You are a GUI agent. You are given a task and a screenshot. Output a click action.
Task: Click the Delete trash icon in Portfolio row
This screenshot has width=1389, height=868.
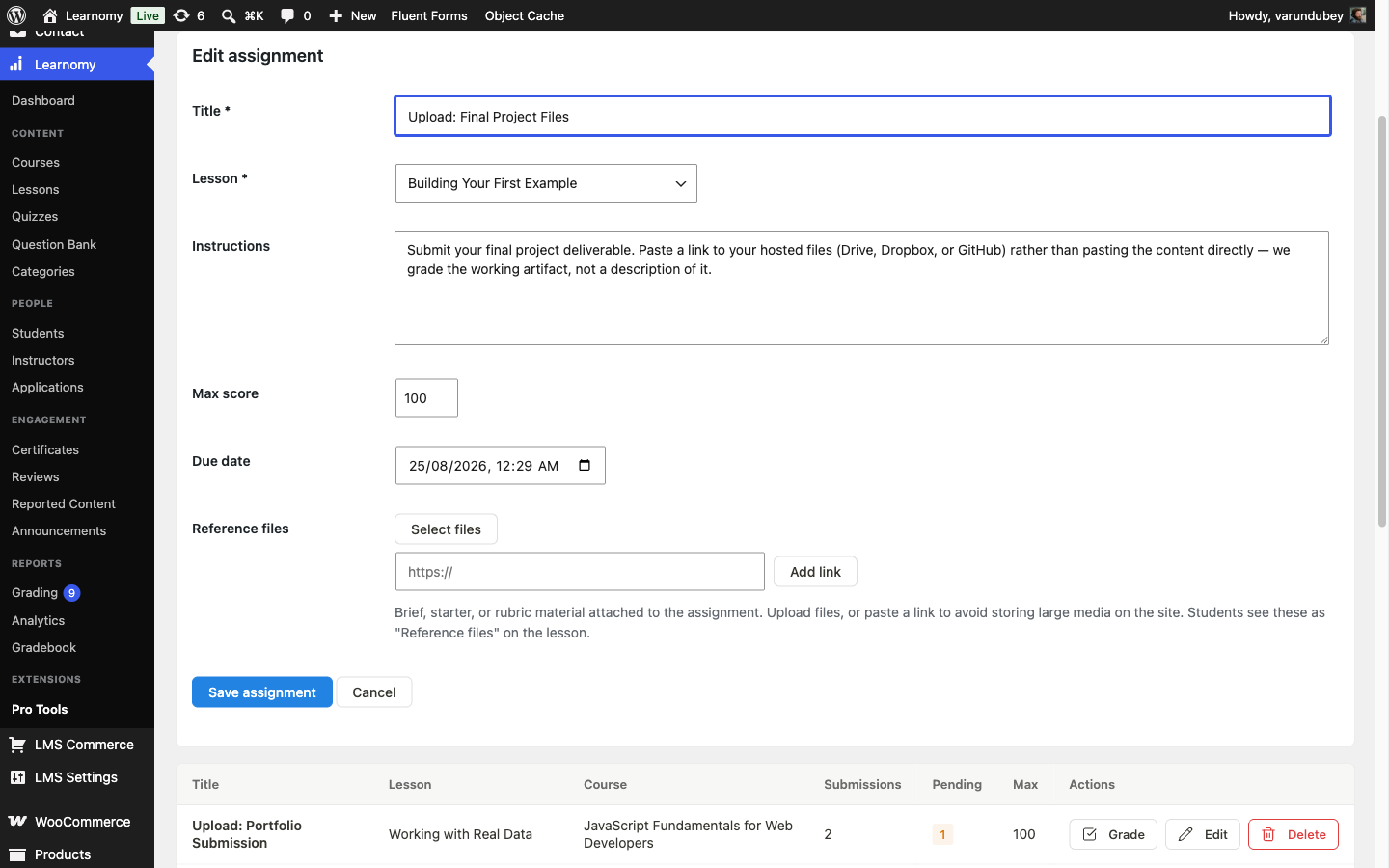(x=1268, y=834)
